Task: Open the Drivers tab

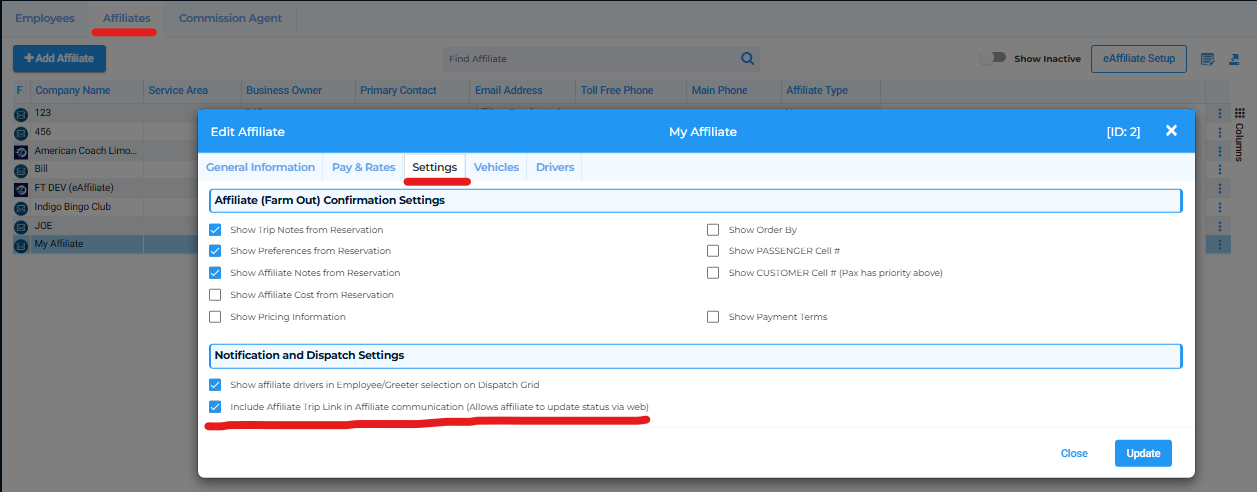Action: [555, 167]
